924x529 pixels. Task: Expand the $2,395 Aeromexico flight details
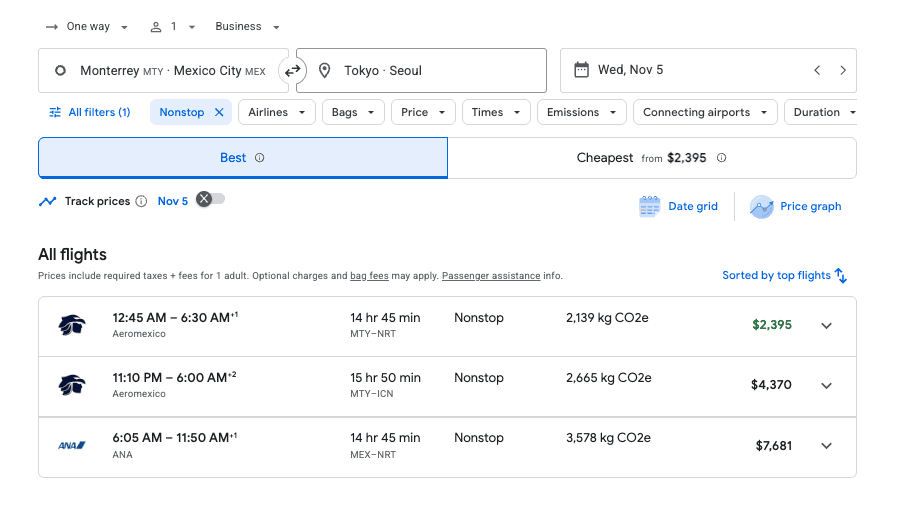tap(826, 325)
